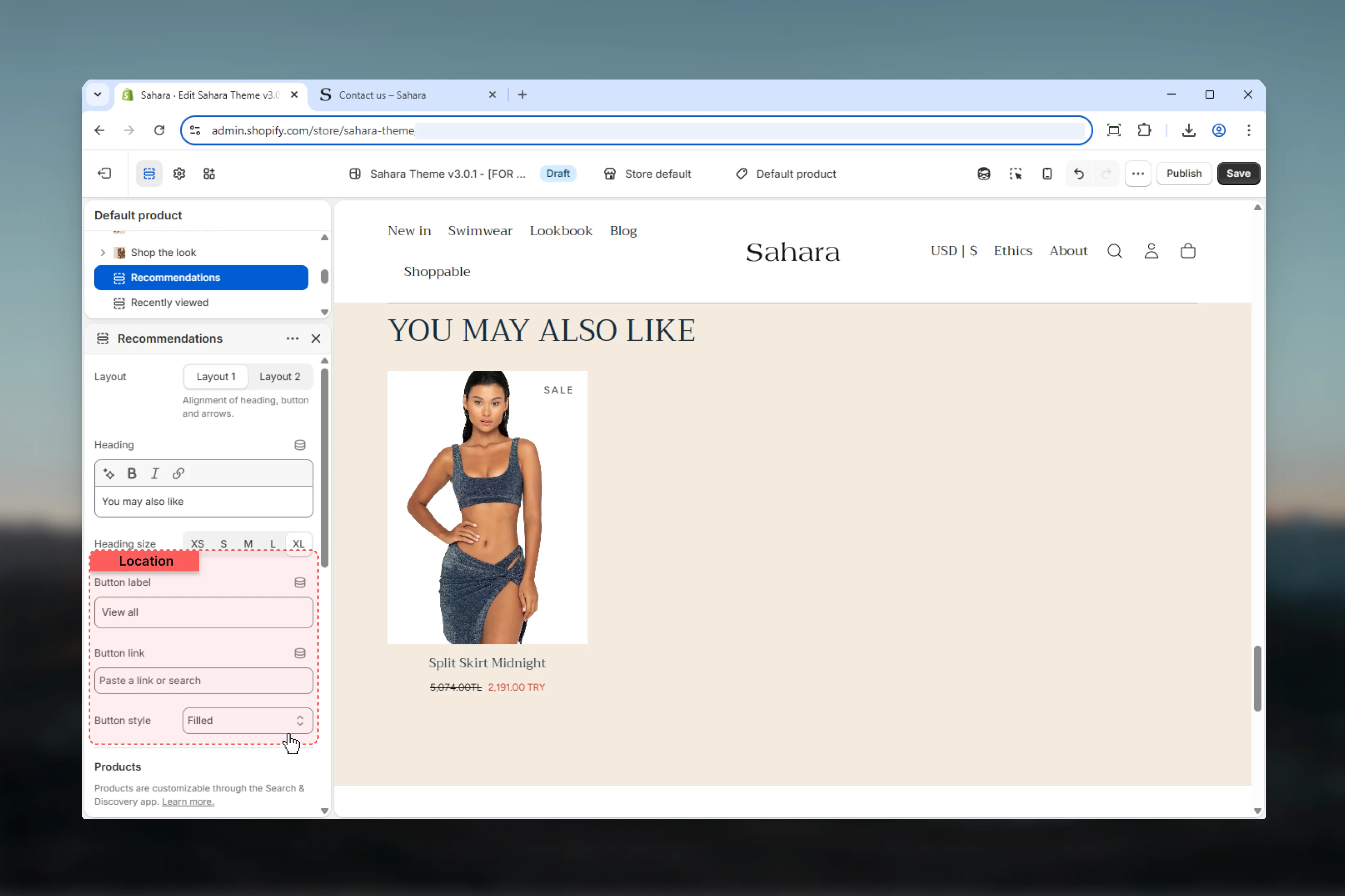Image resolution: width=1345 pixels, height=896 pixels.
Task: Select the Recommendations section row
Action: [201, 278]
